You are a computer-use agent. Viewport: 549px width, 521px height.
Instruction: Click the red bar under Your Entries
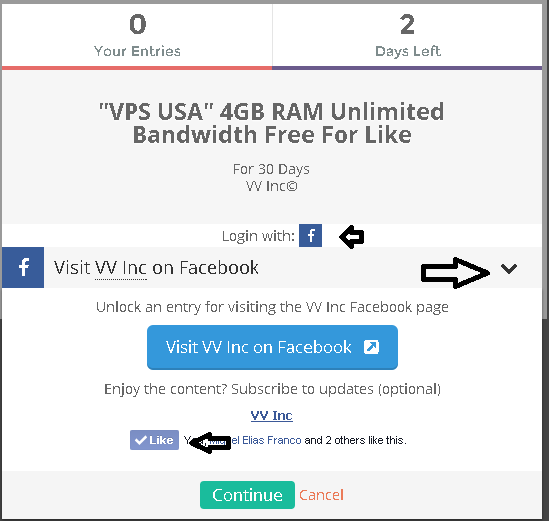coord(137,68)
